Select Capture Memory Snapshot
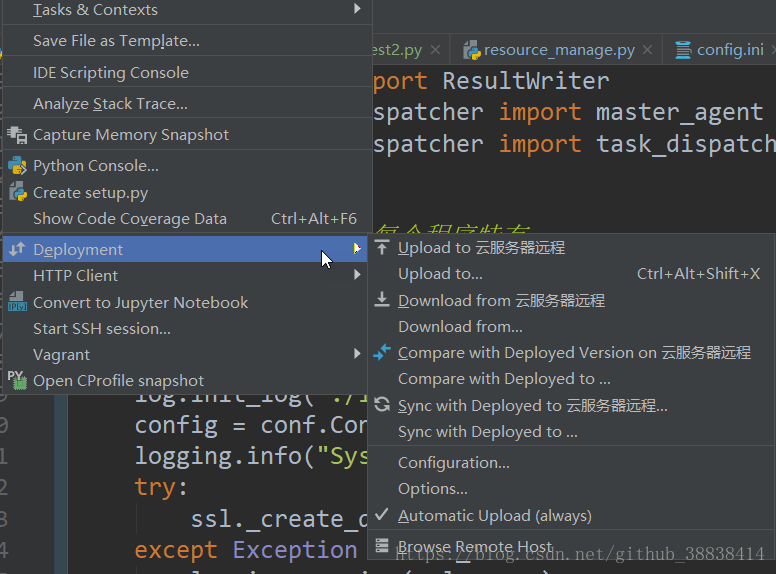This screenshot has height=574, width=776. [x=188, y=135]
